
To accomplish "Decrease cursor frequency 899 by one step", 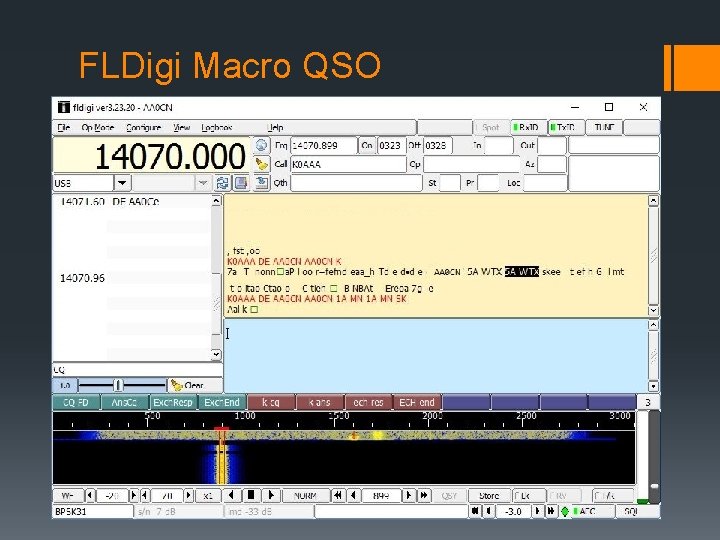I will [x=353, y=495].
